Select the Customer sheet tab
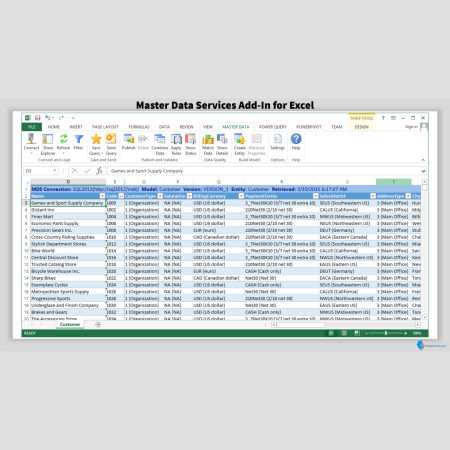This screenshot has width=450, height=450. coord(70,324)
